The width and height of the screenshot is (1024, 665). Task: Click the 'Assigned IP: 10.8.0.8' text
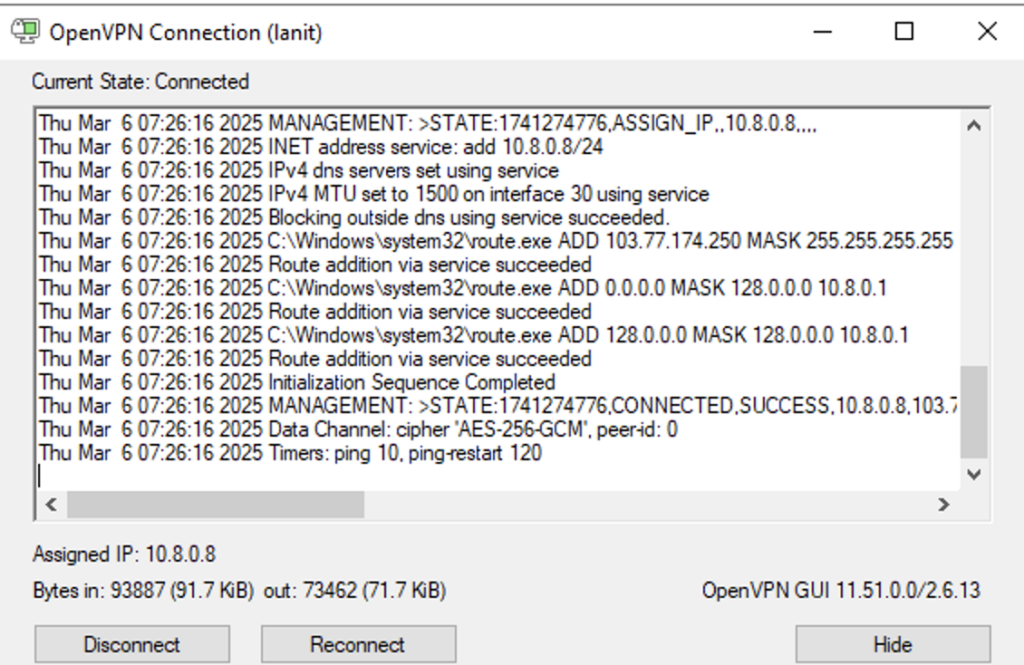coord(124,554)
